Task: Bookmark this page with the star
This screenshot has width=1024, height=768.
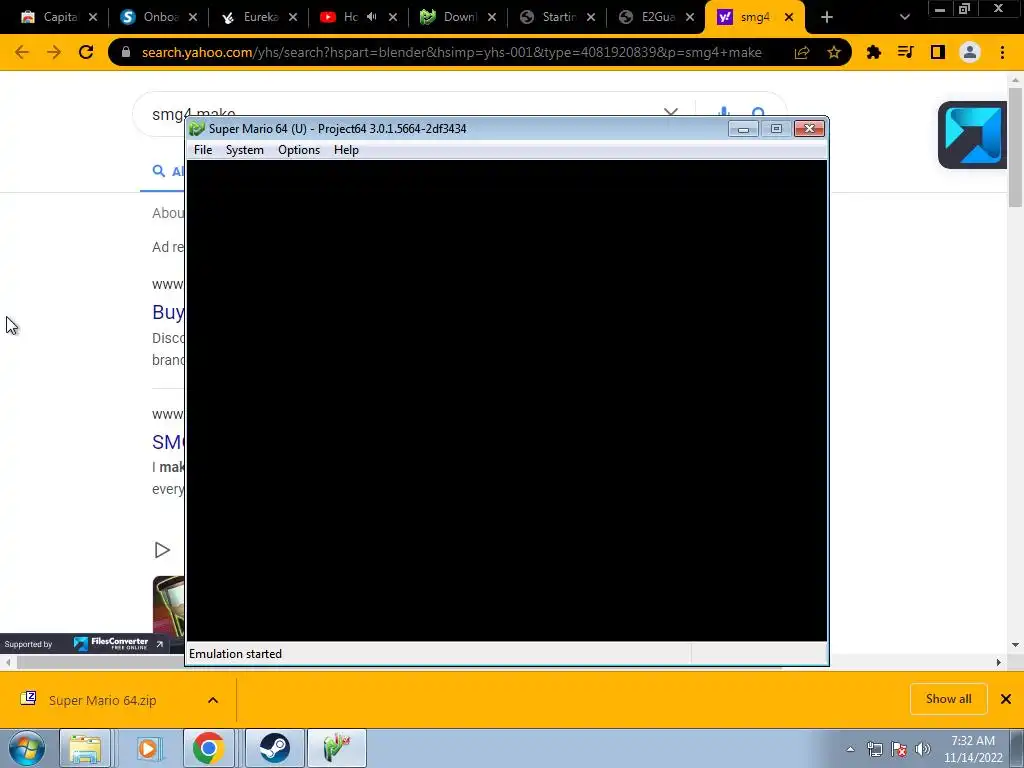Action: (833, 52)
